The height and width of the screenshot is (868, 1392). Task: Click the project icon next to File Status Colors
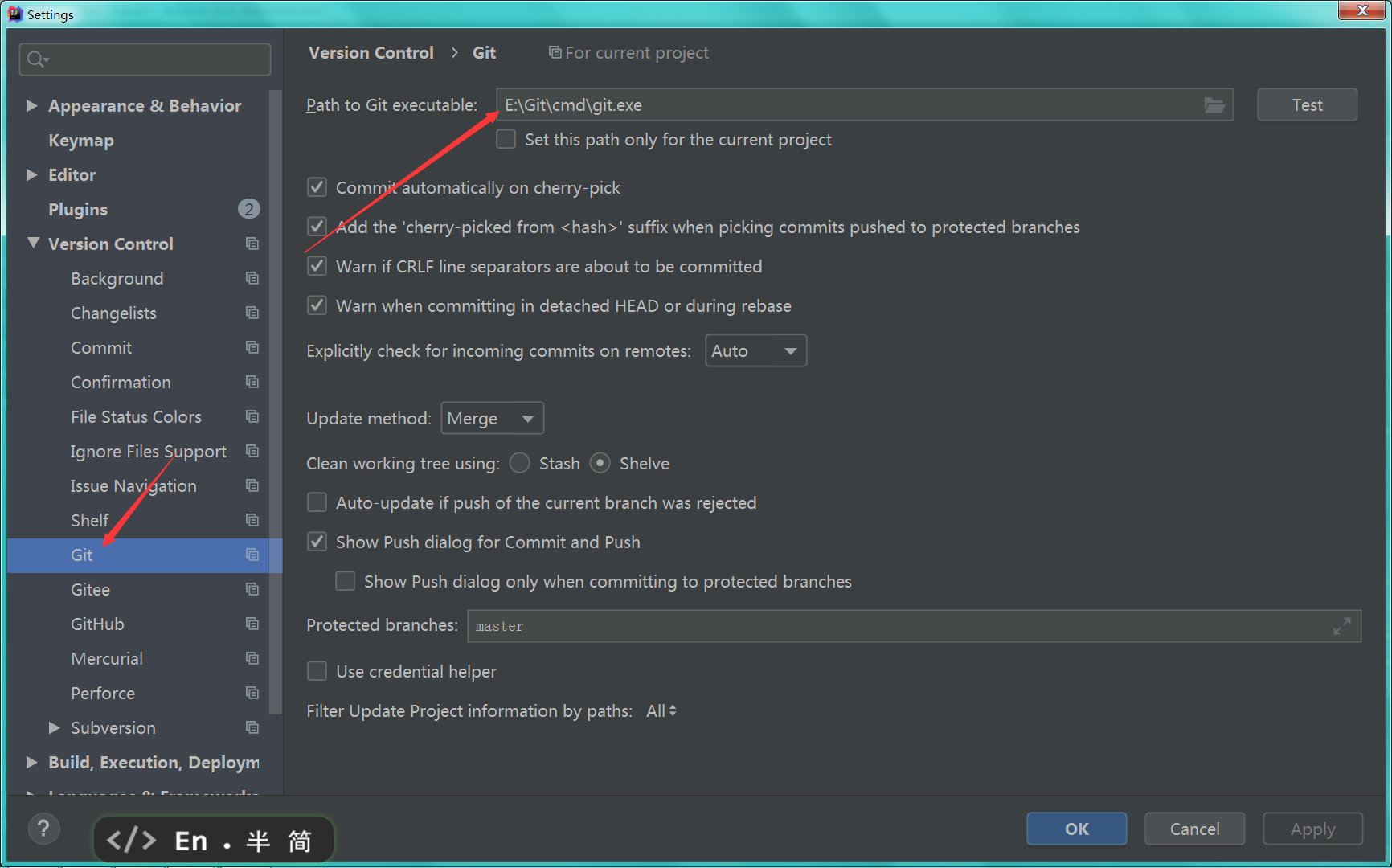[252, 416]
